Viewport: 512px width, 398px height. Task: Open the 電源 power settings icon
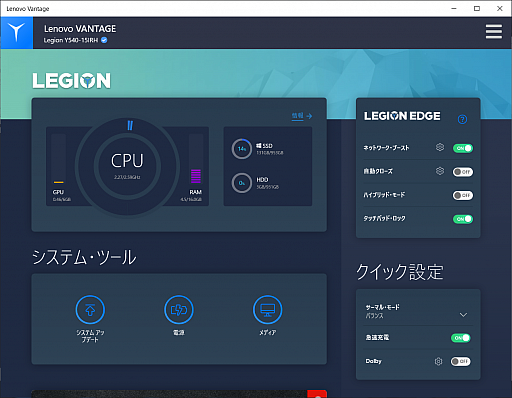tap(179, 310)
